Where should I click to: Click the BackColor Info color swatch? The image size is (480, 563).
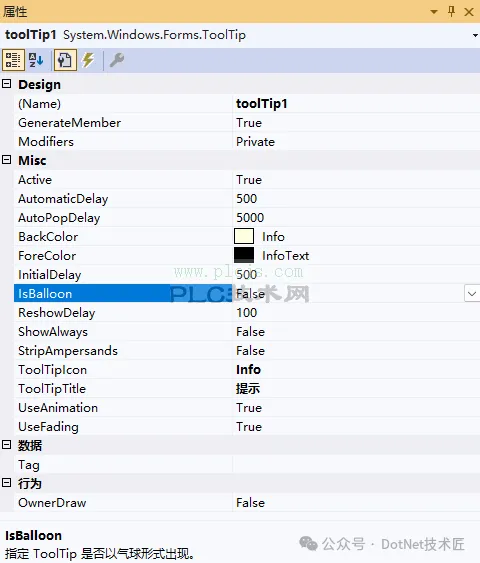(x=244, y=237)
